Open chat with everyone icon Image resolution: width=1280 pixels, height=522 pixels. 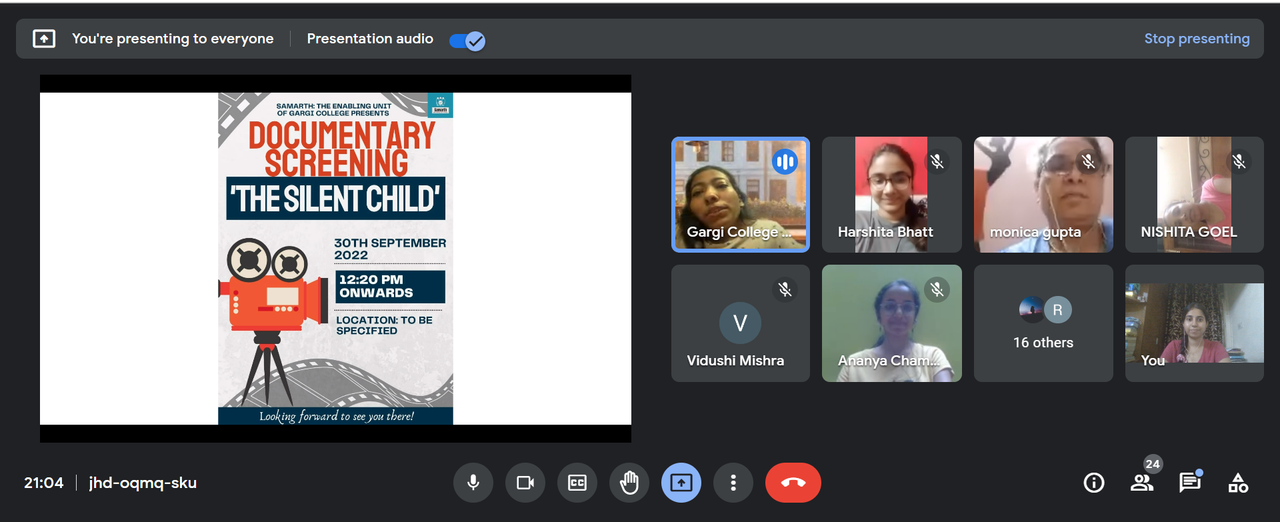pyautogui.click(x=1189, y=483)
